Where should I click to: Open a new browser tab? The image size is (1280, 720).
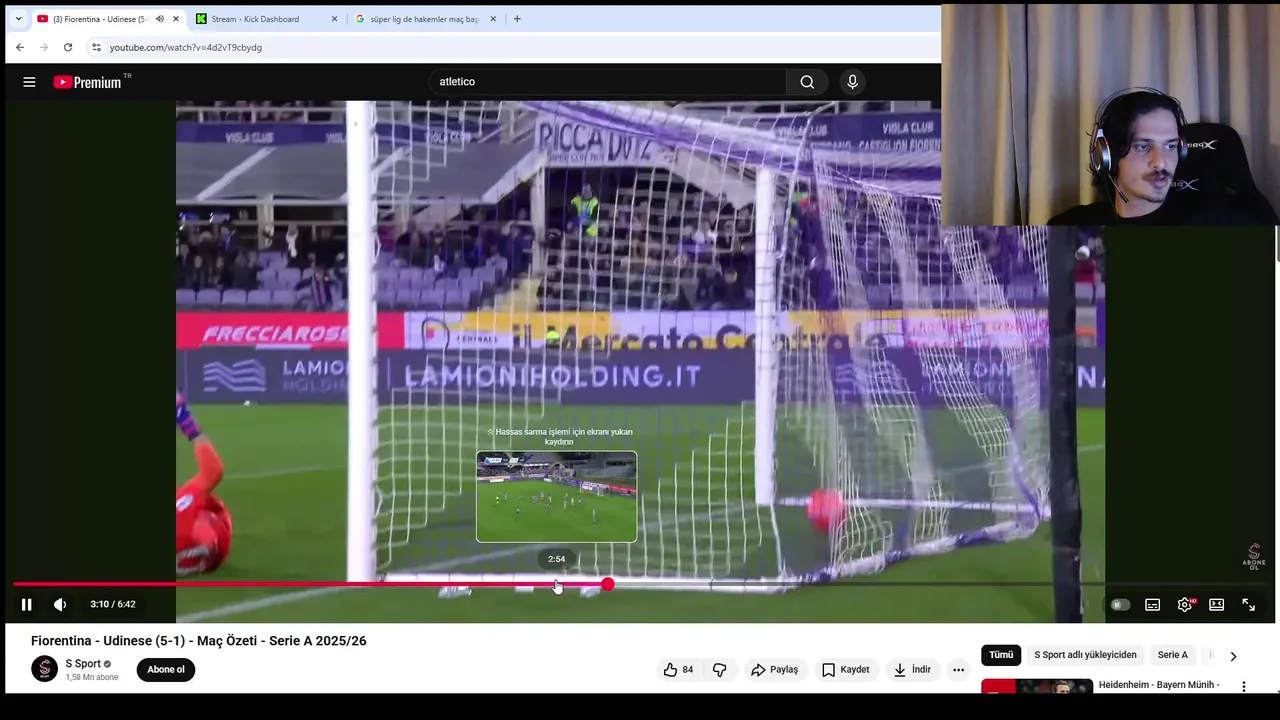(x=517, y=19)
